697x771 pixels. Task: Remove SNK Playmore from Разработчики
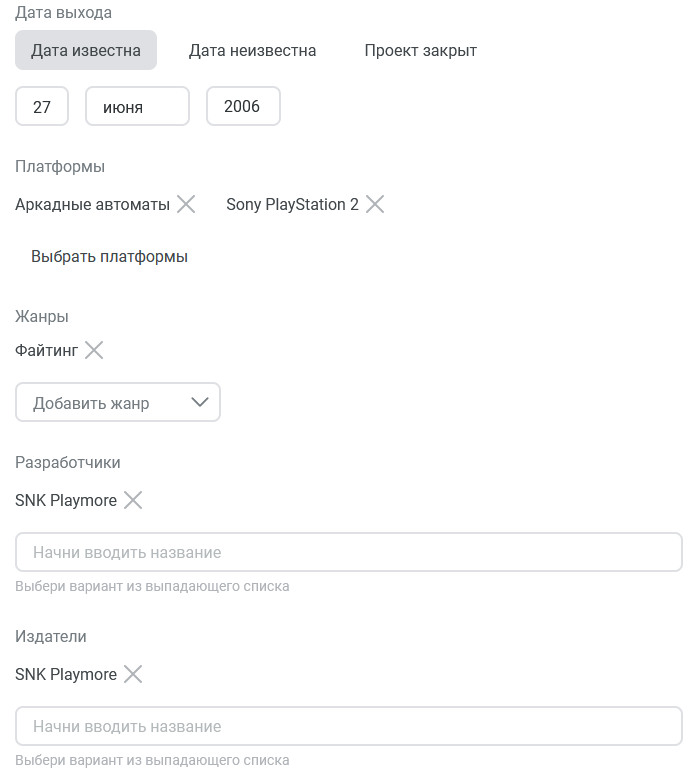[133, 500]
